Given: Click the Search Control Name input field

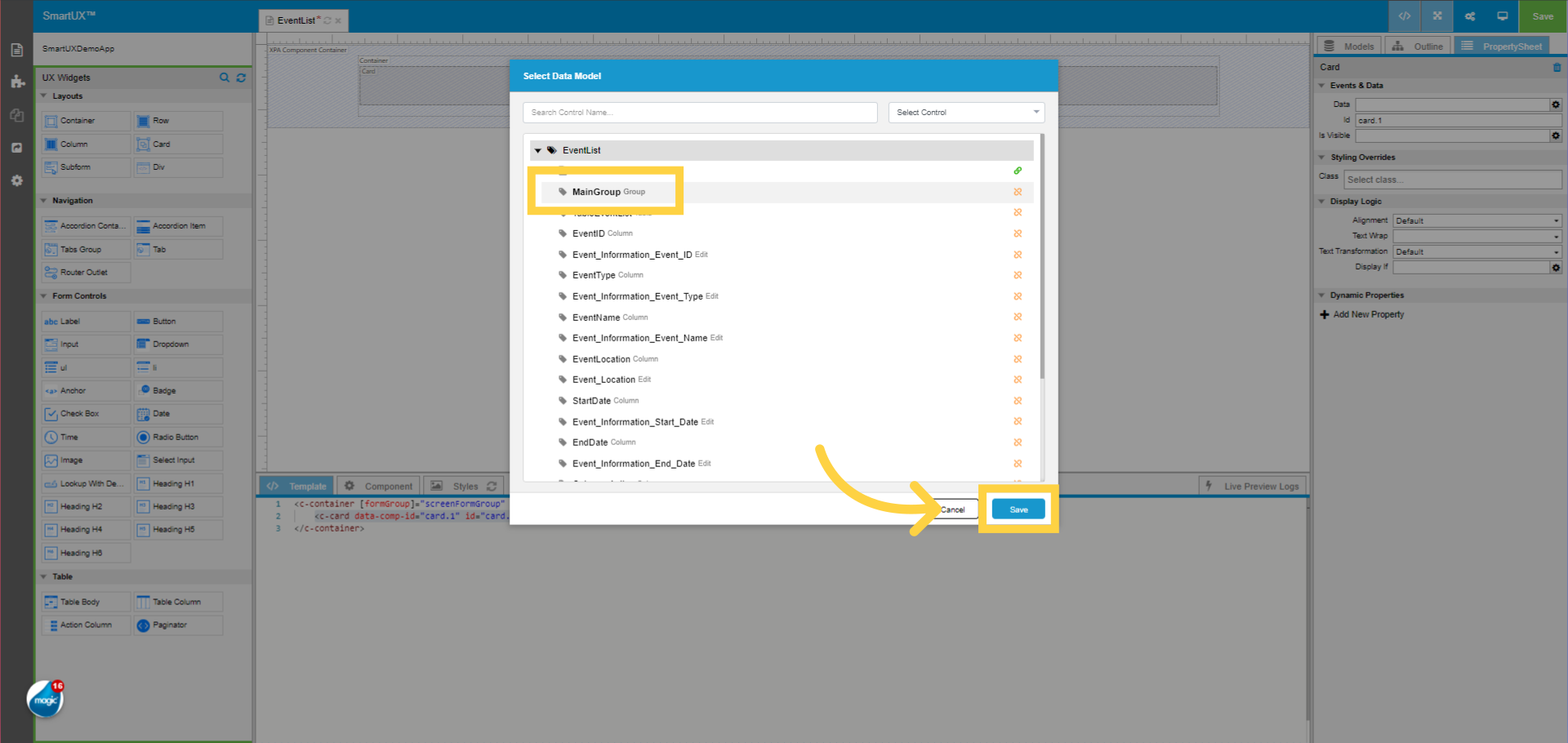Looking at the screenshot, I should [x=699, y=112].
